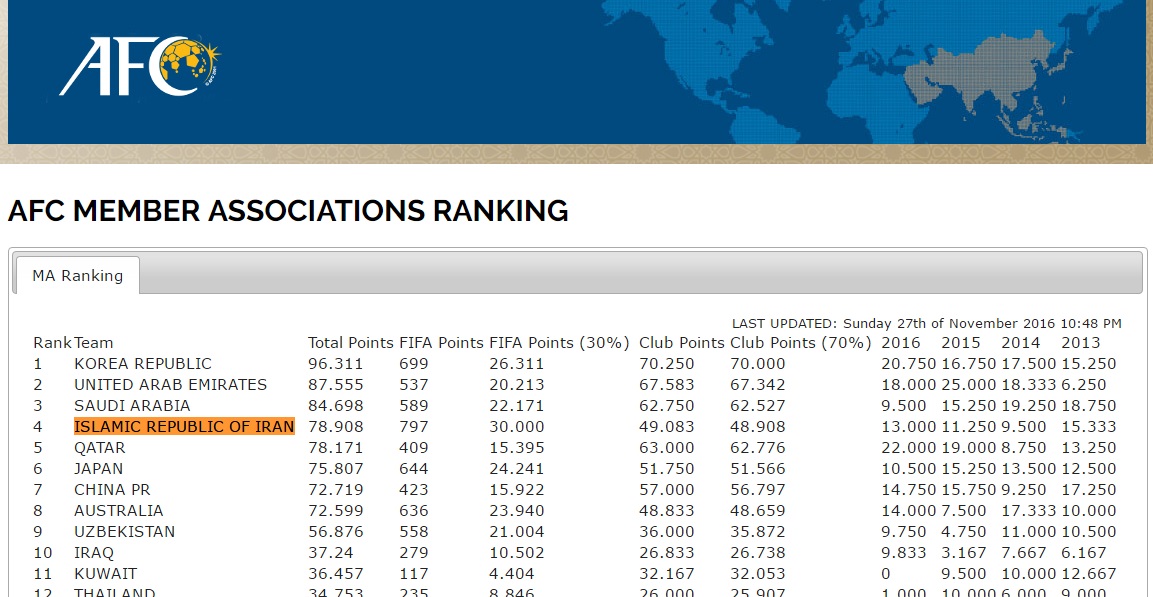Click the AFC MEMBER ASSOCIATIONS RANKING heading
1153x597 pixels.
288,211
